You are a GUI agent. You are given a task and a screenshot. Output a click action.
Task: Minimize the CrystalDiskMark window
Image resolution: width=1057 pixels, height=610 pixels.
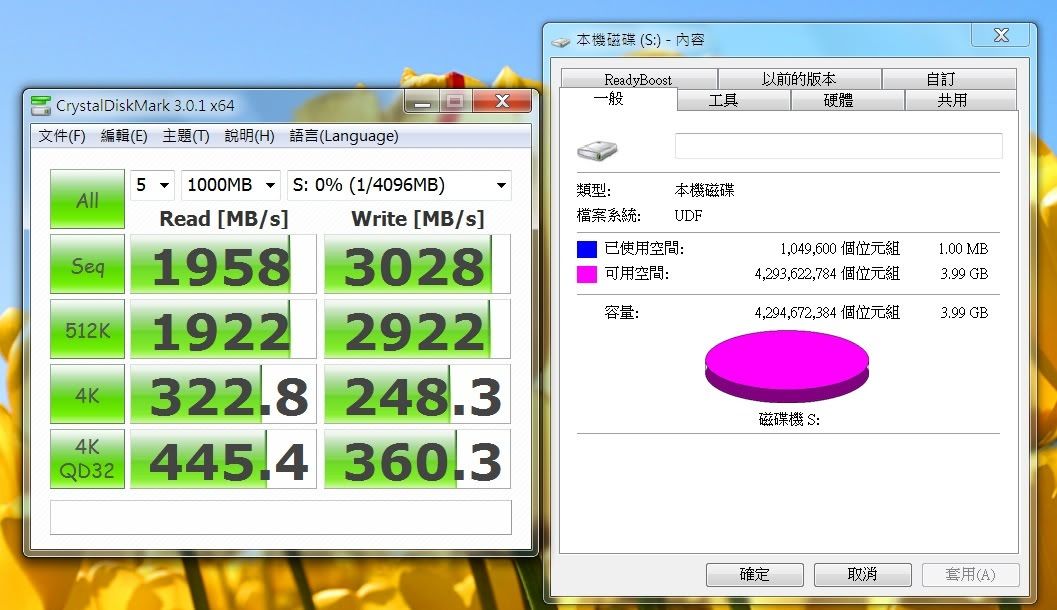423,101
